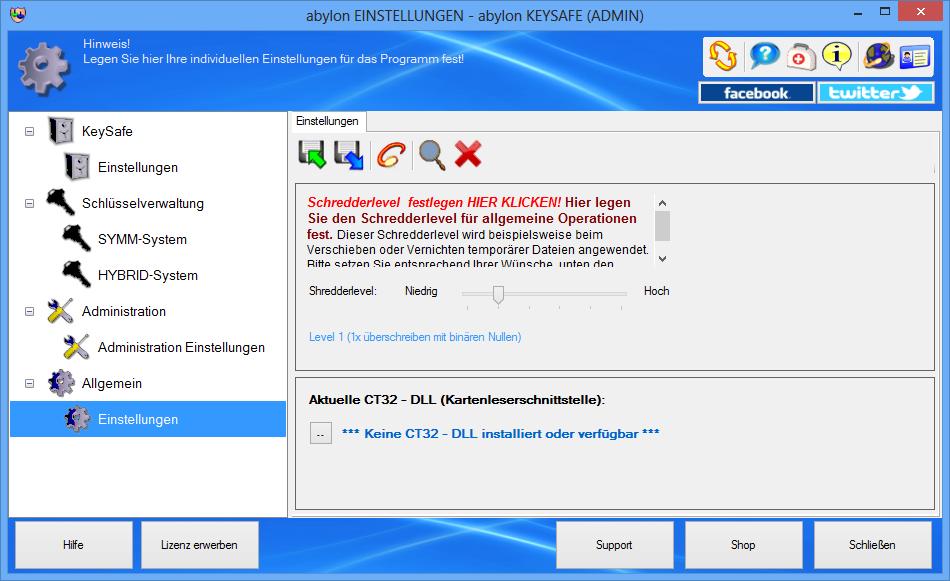
Task: Click the first-aid kit support icon
Action: coord(801,56)
